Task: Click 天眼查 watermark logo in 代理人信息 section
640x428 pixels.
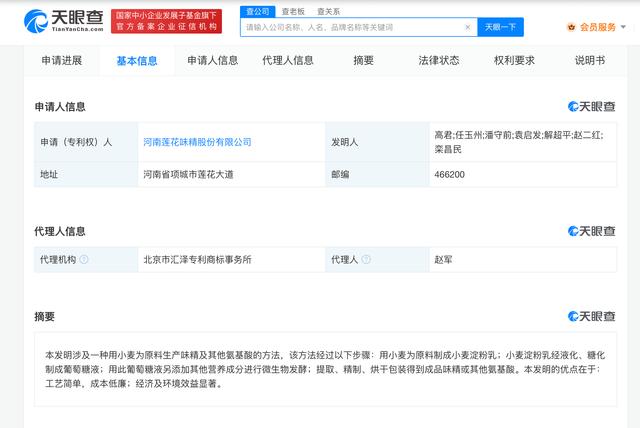Action: coord(592,230)
